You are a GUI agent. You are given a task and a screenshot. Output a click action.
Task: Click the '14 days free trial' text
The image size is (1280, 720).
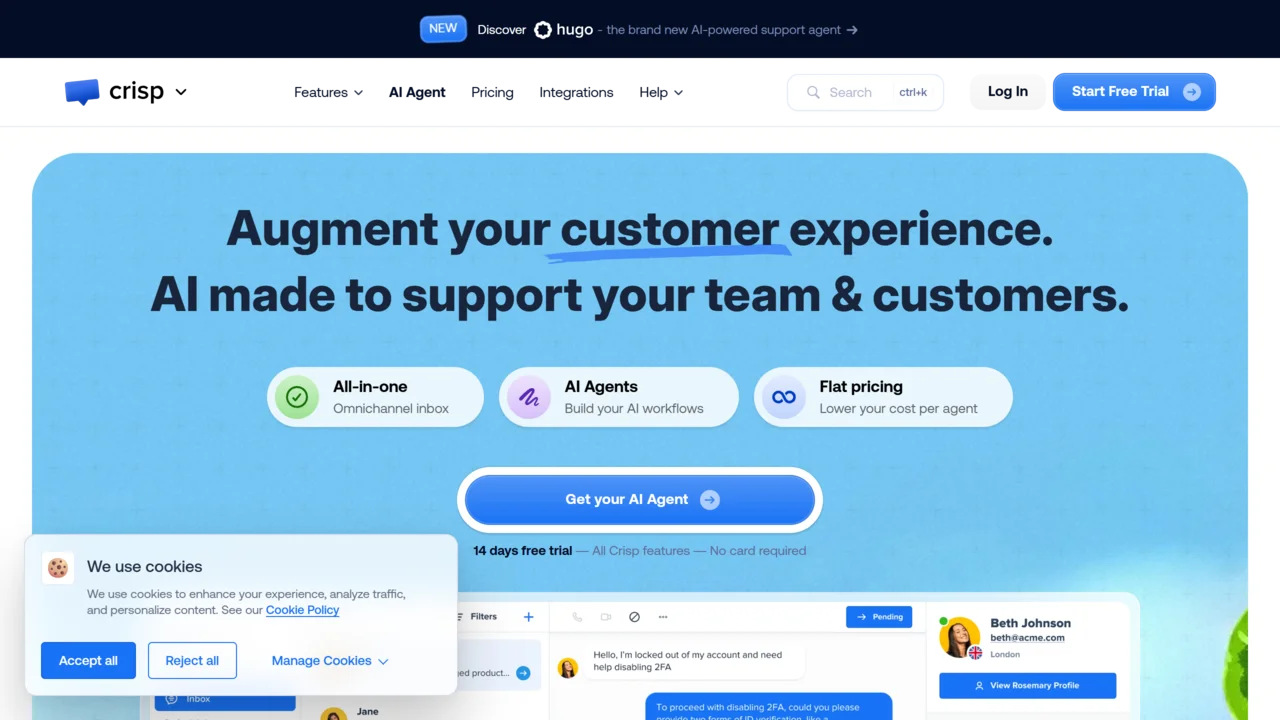(x=522, y=551)
